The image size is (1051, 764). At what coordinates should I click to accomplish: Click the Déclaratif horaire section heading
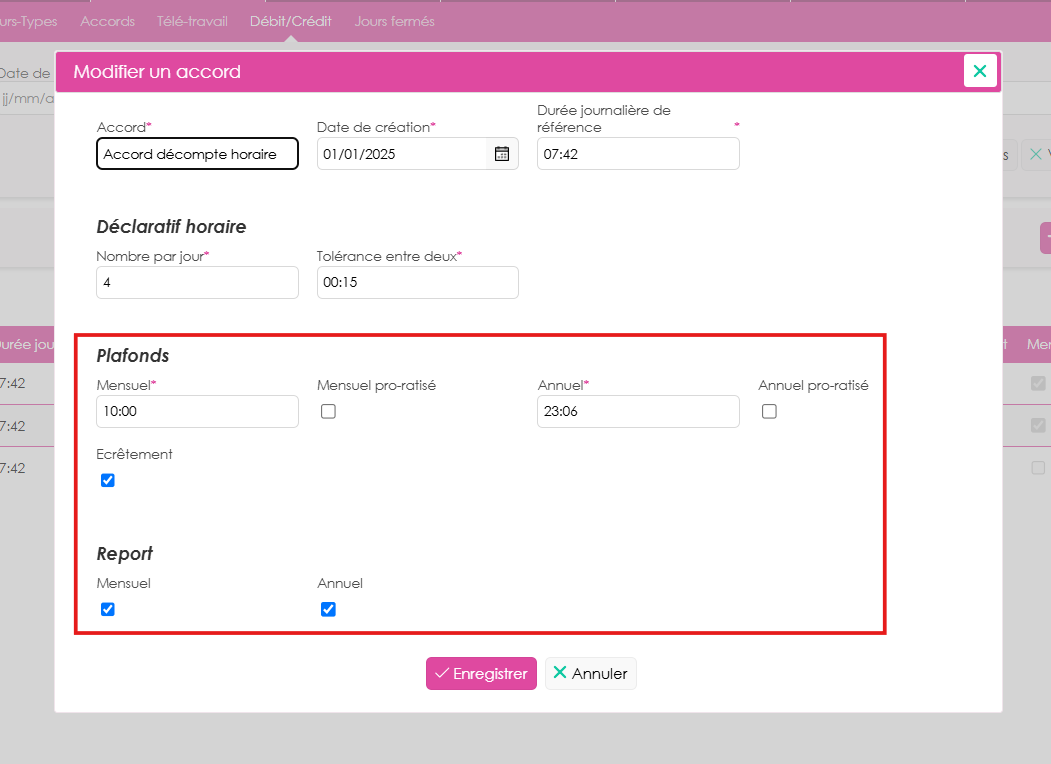tap(172, 227)
